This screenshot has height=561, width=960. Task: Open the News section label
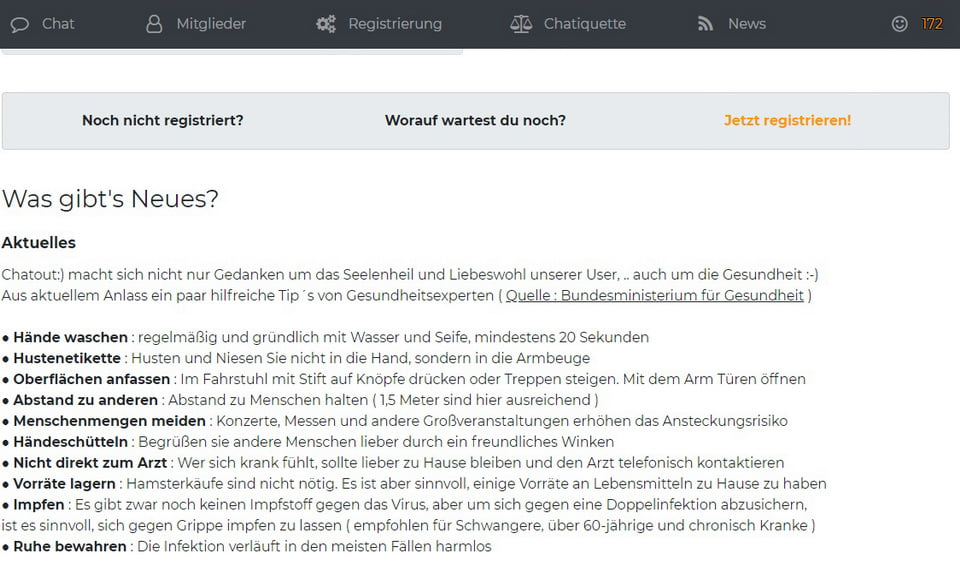(747, 24)
